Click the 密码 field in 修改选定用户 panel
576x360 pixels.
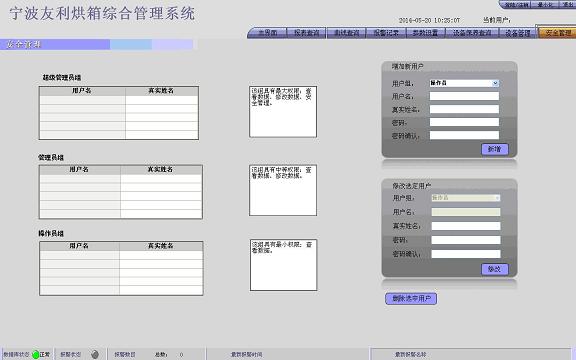[x=466, y=240]
